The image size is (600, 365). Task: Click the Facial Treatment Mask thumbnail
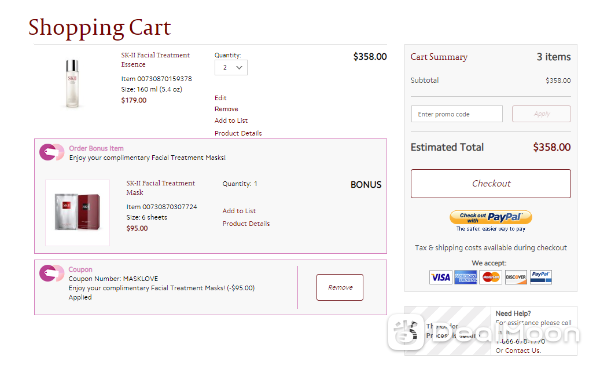(77, 212)
